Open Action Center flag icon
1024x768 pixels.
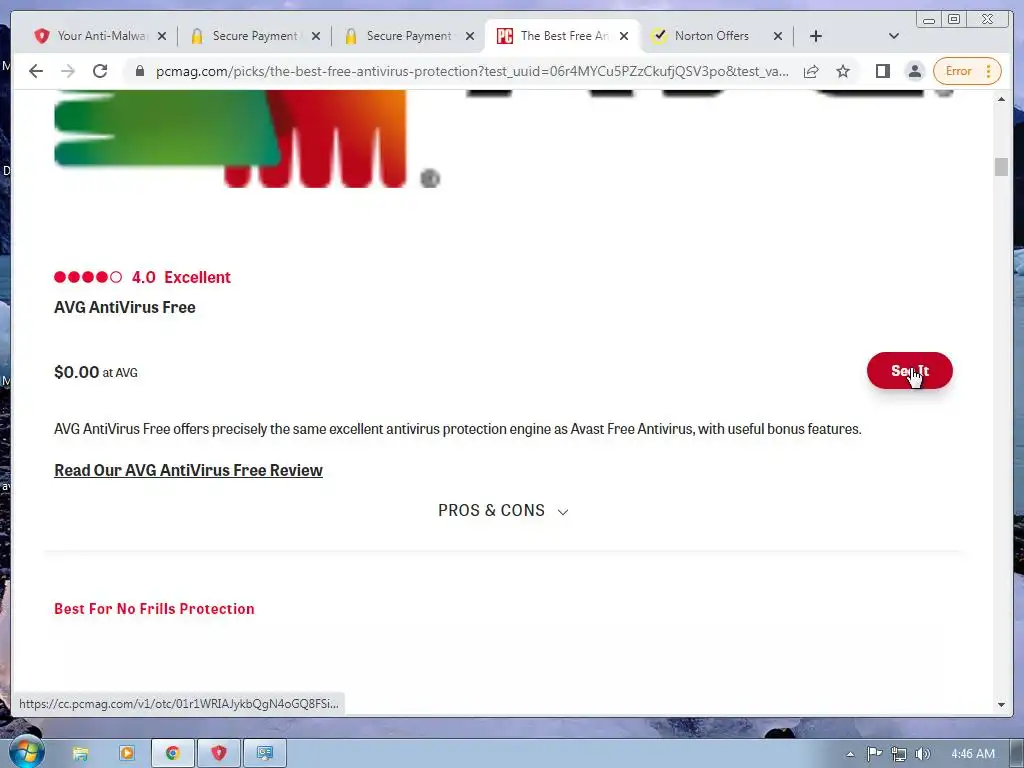pos(874,754)
